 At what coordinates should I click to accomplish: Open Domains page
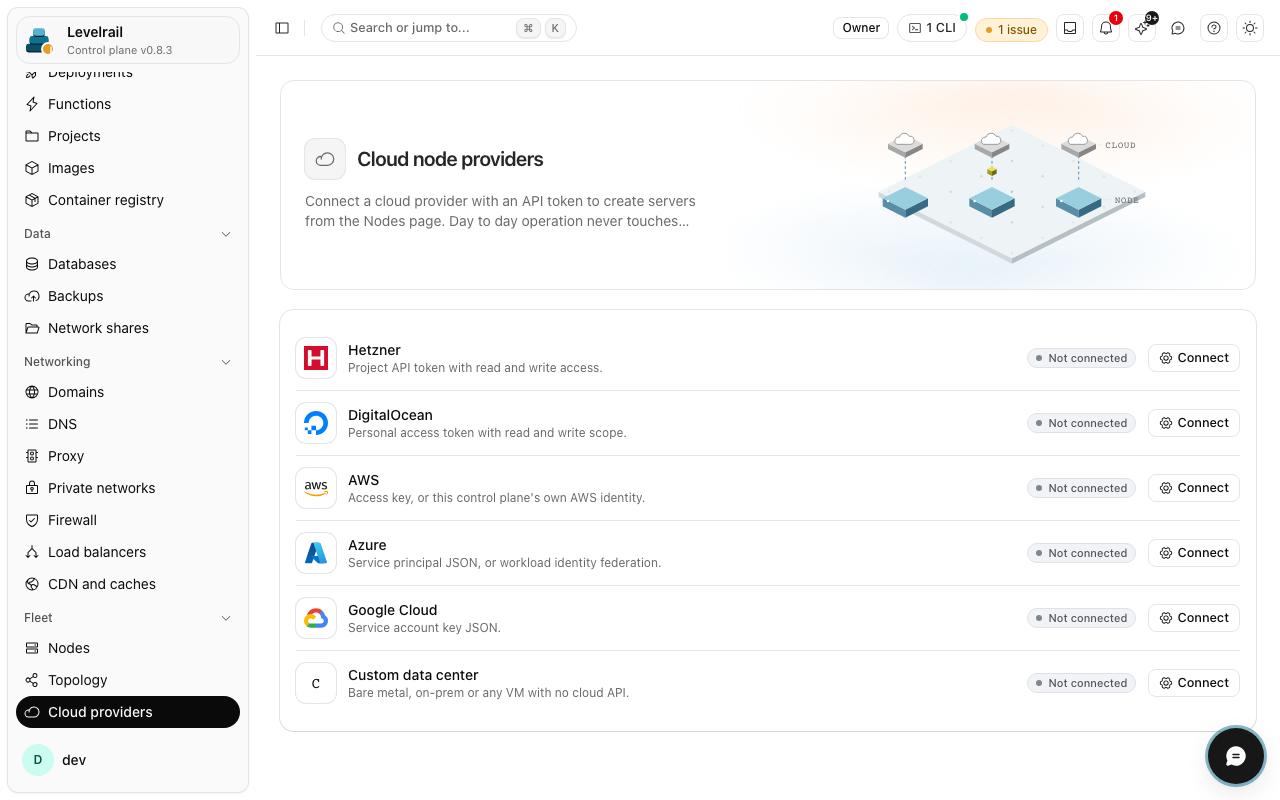click(x=128, y=392)
